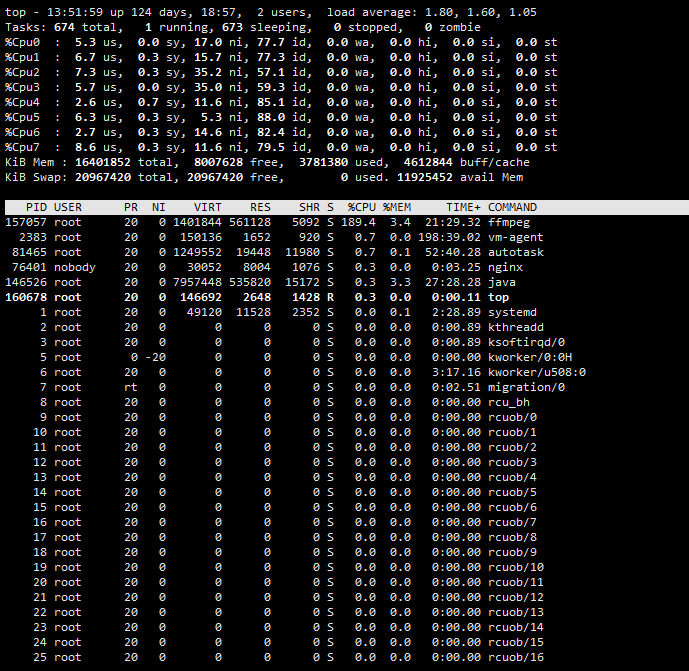Select the rcuob/10 process name
The width and height of the screenshot is (689, 671).
pos(516,567)
